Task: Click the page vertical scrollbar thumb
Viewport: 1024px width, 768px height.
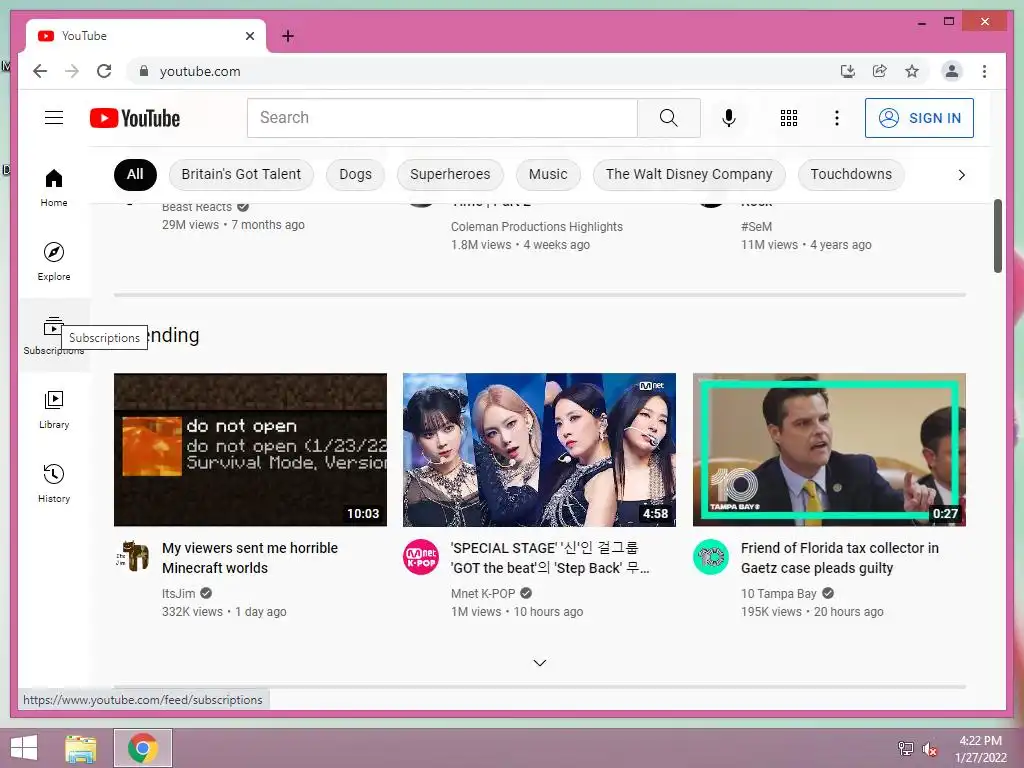Action: 998,236
